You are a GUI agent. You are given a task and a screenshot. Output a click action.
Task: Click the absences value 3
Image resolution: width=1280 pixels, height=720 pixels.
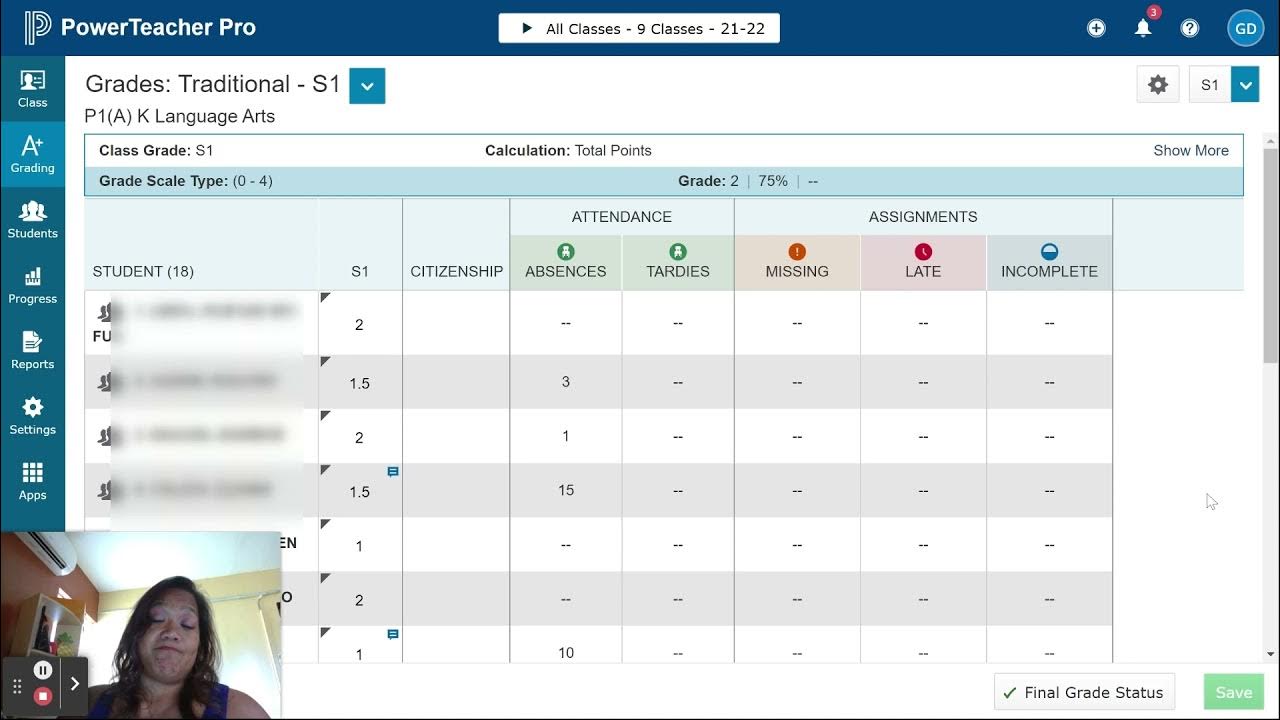566,382
